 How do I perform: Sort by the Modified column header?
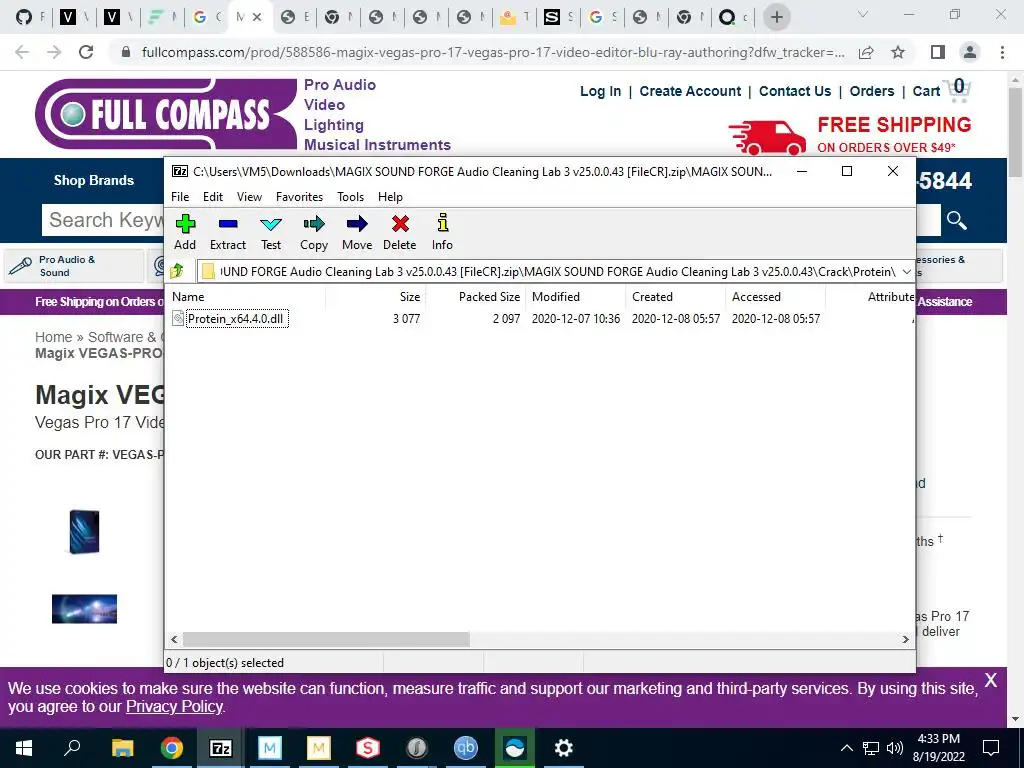[x=575, y=296]
